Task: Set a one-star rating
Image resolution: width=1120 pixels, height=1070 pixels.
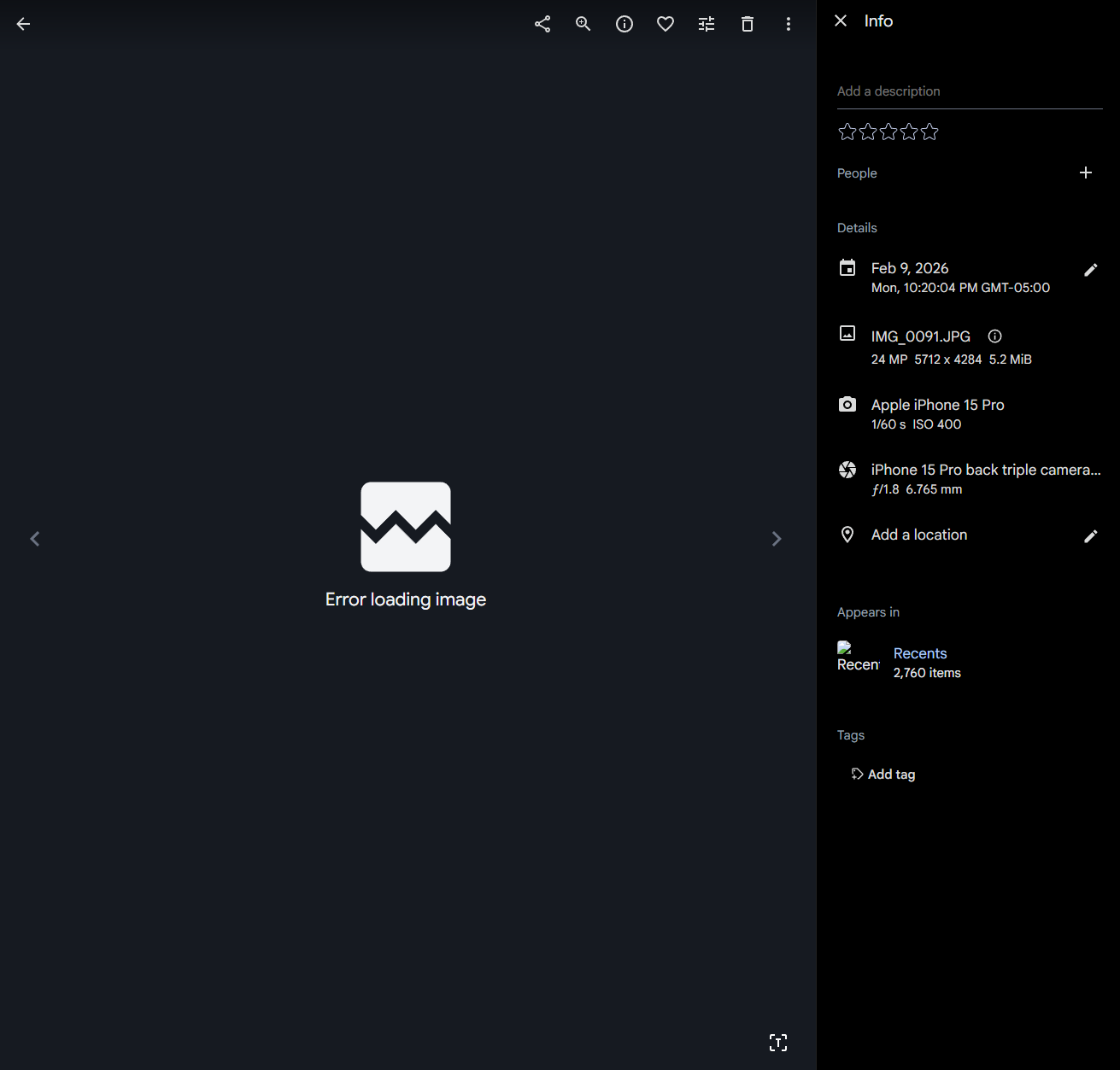Action: point(847,132)
